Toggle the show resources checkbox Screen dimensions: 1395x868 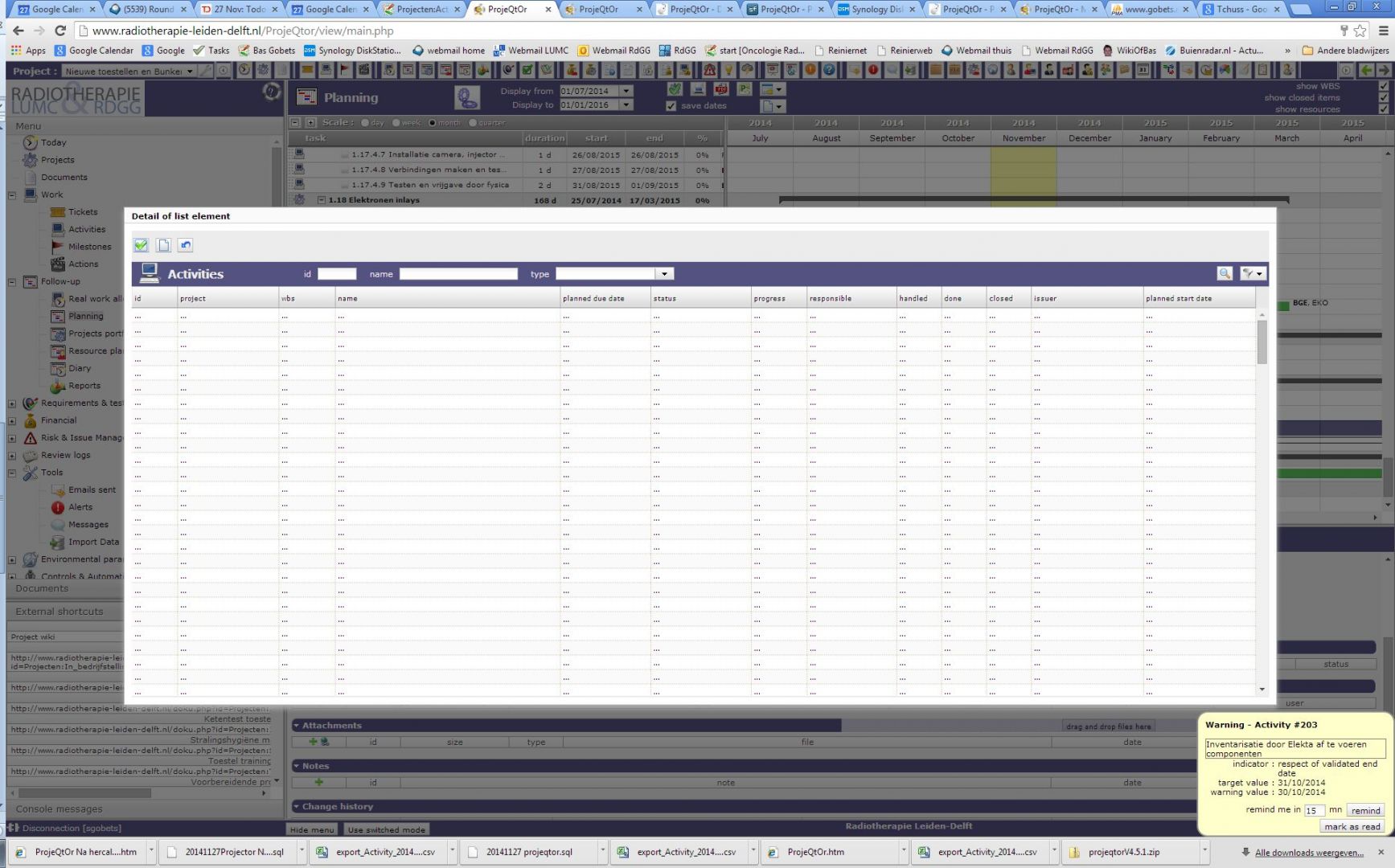tap(1384, 109)
